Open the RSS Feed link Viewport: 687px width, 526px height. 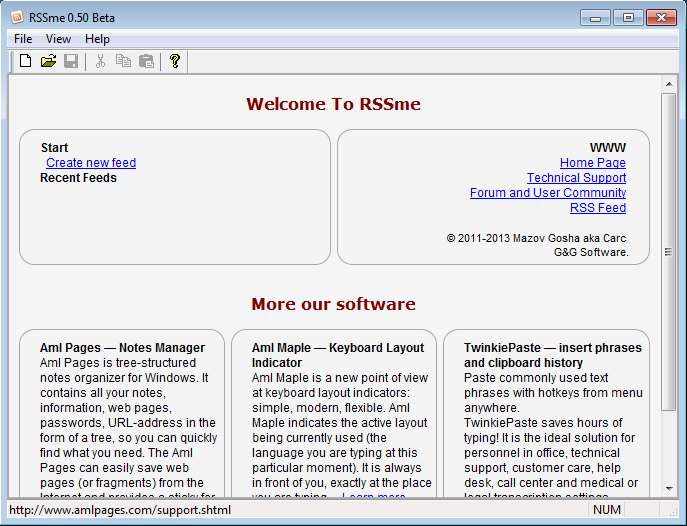[x=597, y=208]
